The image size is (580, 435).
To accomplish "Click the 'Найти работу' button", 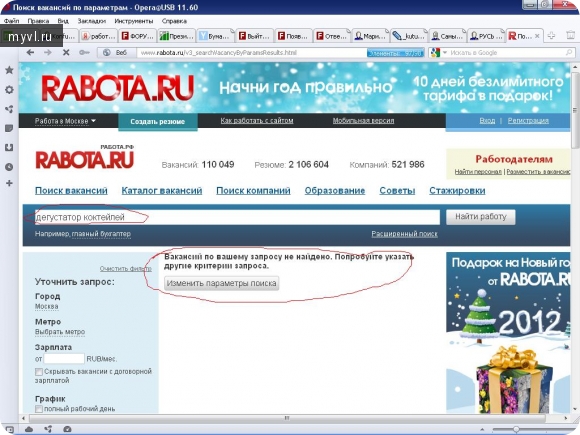I will click(480, 217).
